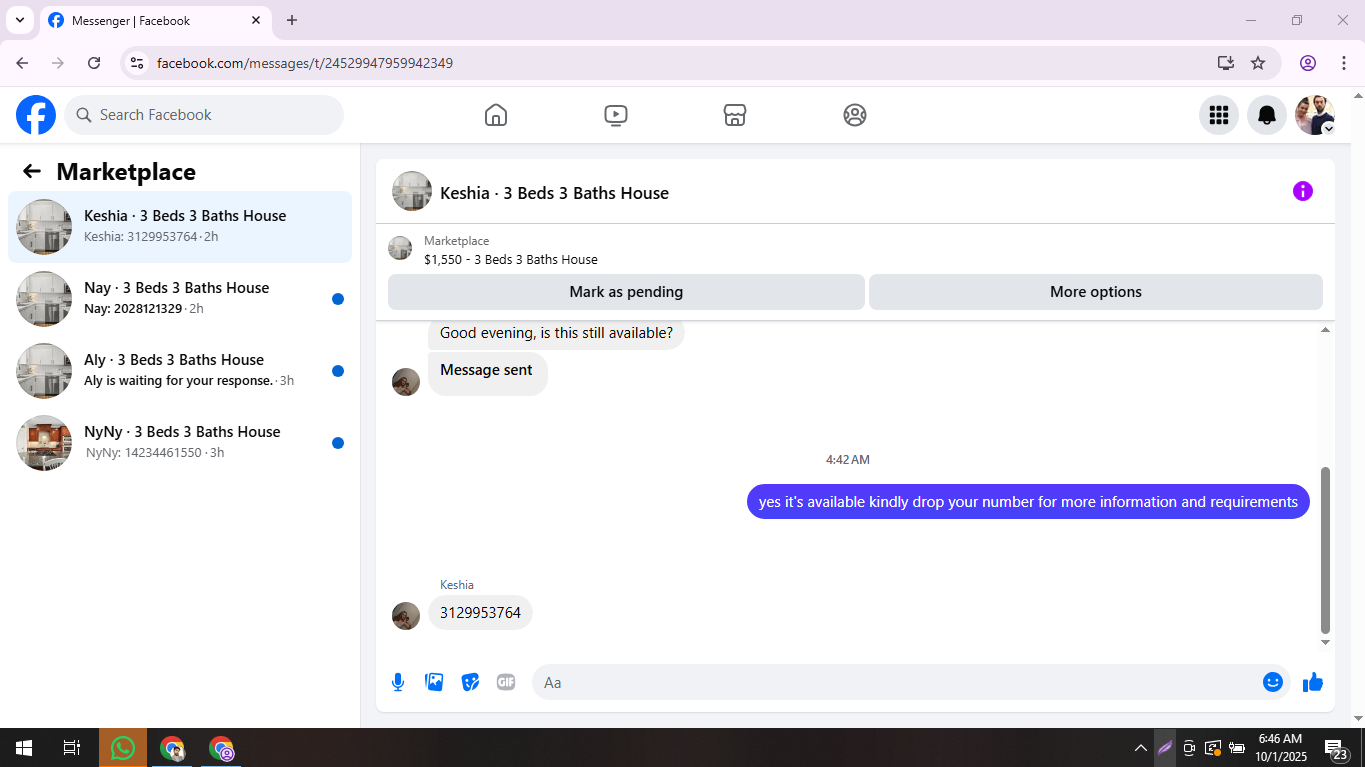
Task: Click the 4:42 AM timestamp
Action: click(x=848, y=460)
